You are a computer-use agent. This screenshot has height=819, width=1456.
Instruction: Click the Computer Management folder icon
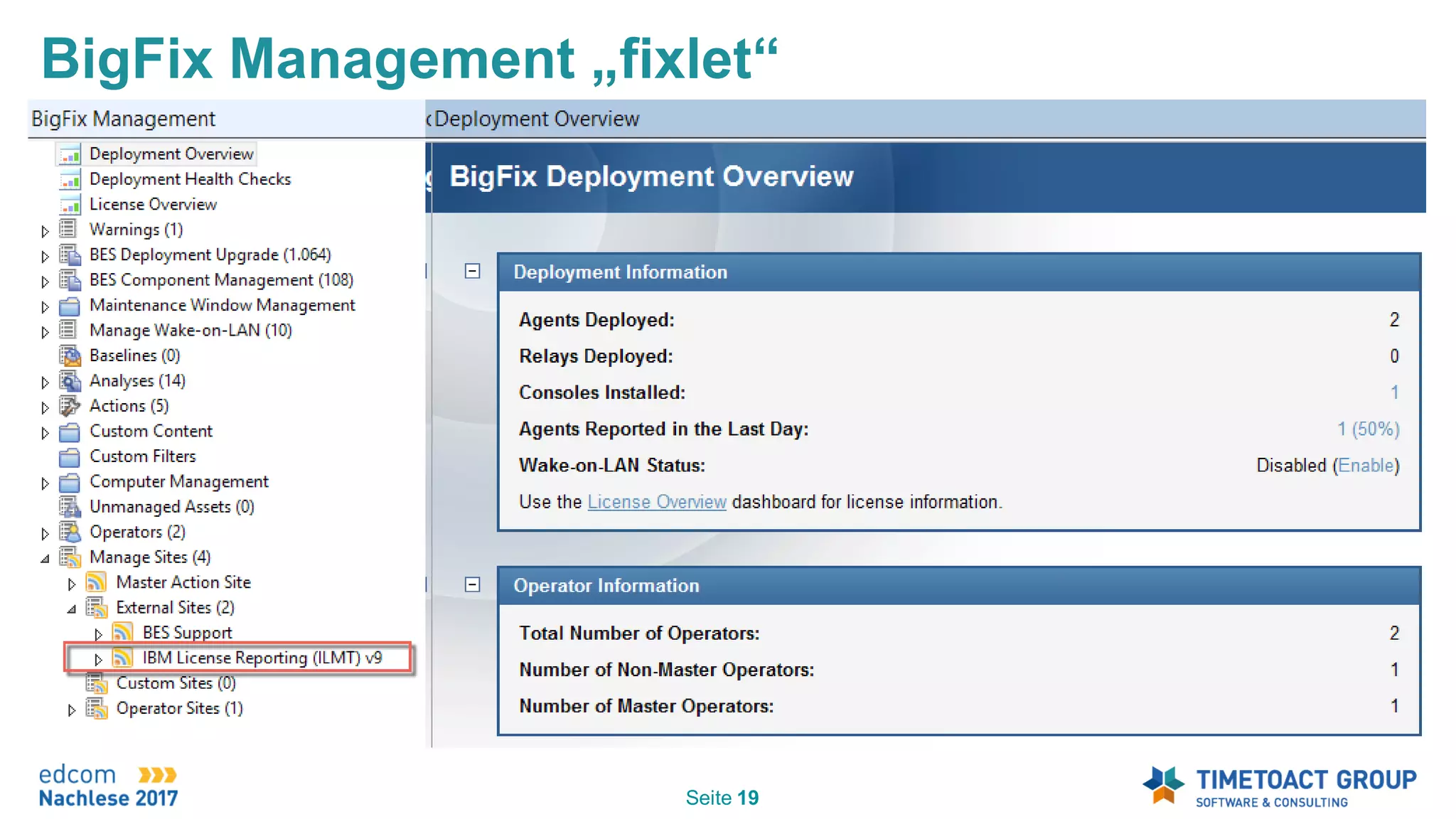[x=70, y=482]
